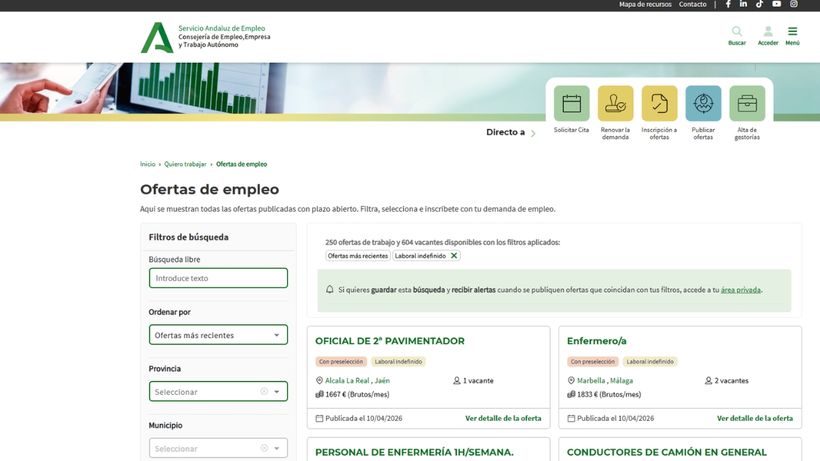
Task: Expand the Municipio select dropdown
Action: [218, 448]
